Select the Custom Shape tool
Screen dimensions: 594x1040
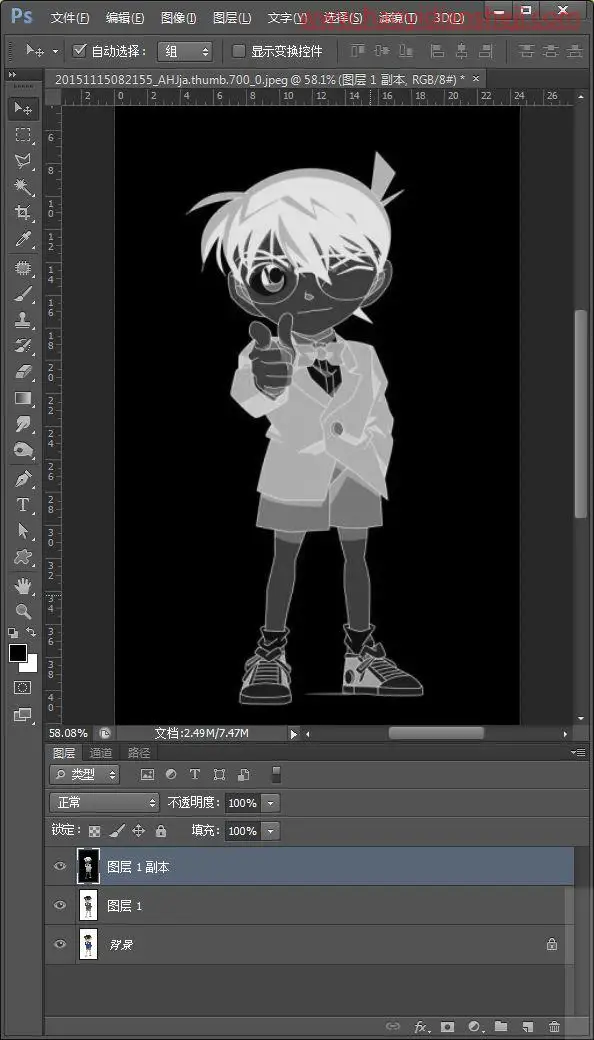23,556
